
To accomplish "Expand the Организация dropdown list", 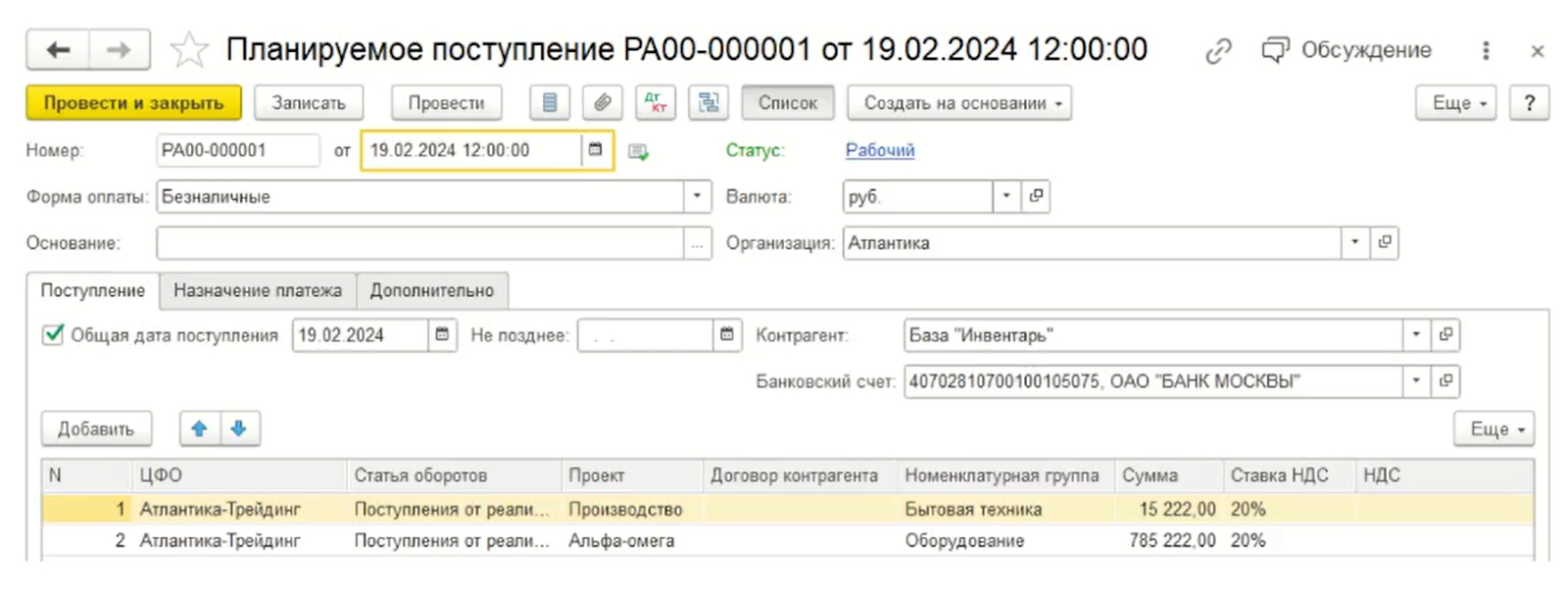I will [x=1354, y=243].
